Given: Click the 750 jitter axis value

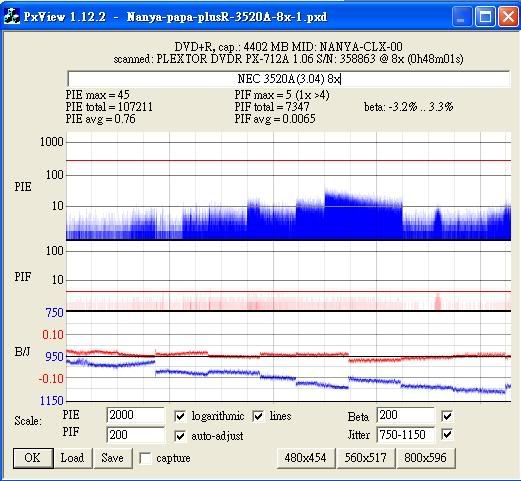Looking at the screenshot, I should [55, 313].
